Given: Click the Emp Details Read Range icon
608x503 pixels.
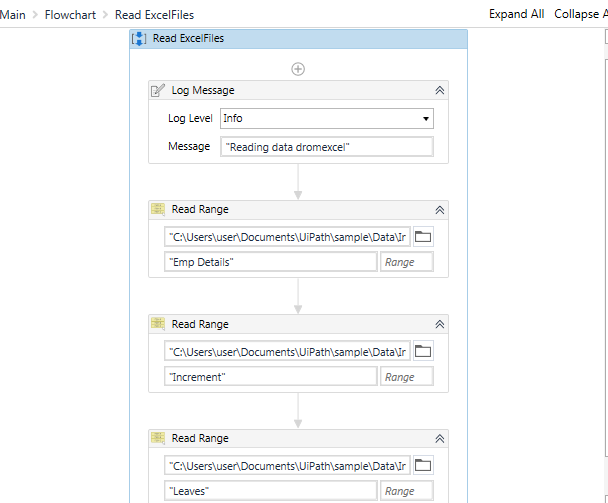Looking at the screenshot, I should (158, 210).
